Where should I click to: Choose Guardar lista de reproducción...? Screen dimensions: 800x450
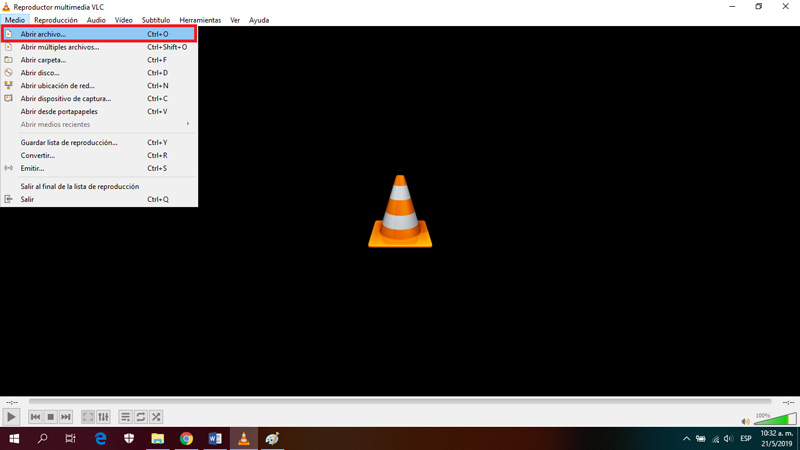[x=98, y=142]
